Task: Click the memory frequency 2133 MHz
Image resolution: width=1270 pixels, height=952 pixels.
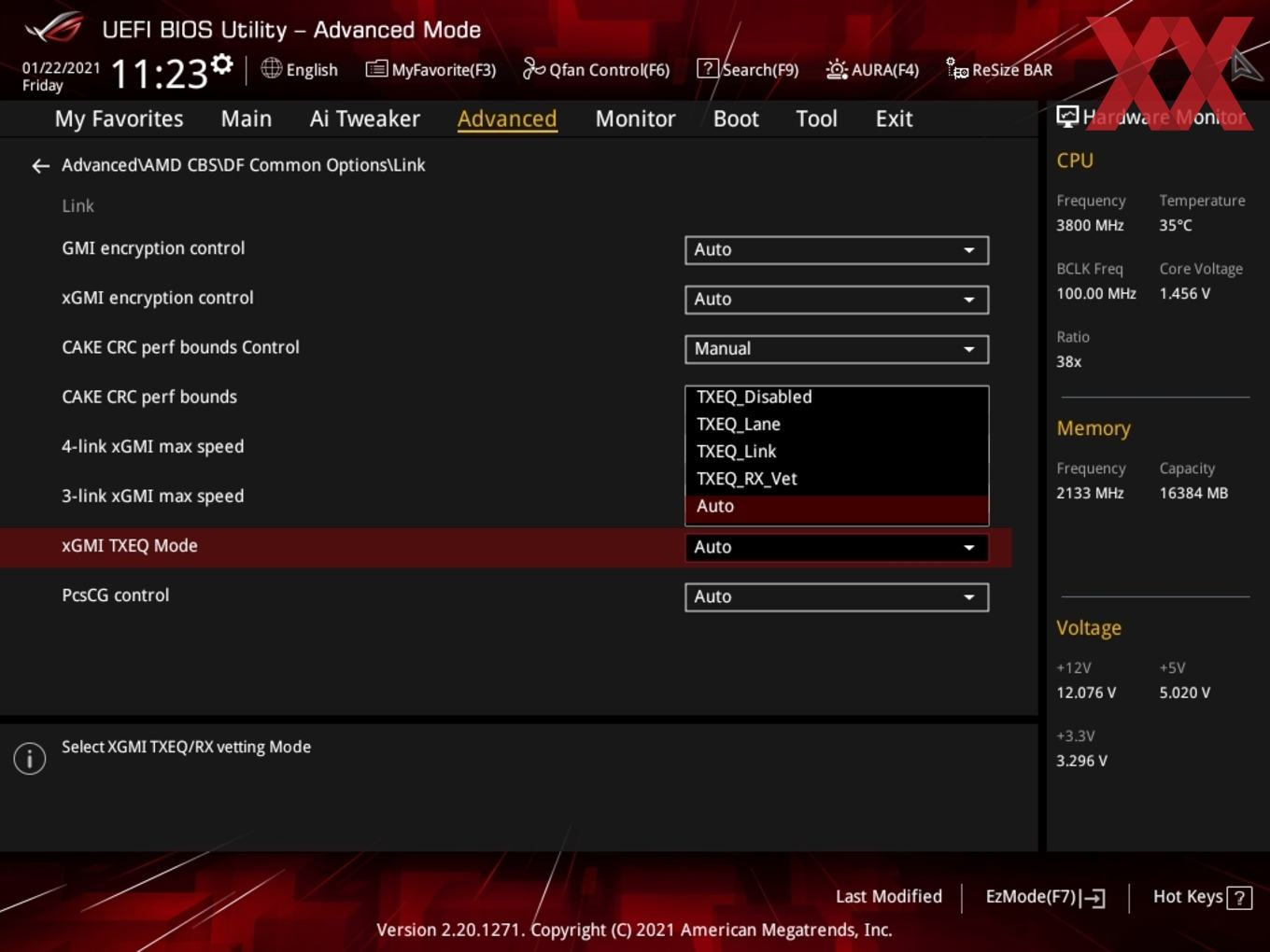Action: [x=1090, y=493]
